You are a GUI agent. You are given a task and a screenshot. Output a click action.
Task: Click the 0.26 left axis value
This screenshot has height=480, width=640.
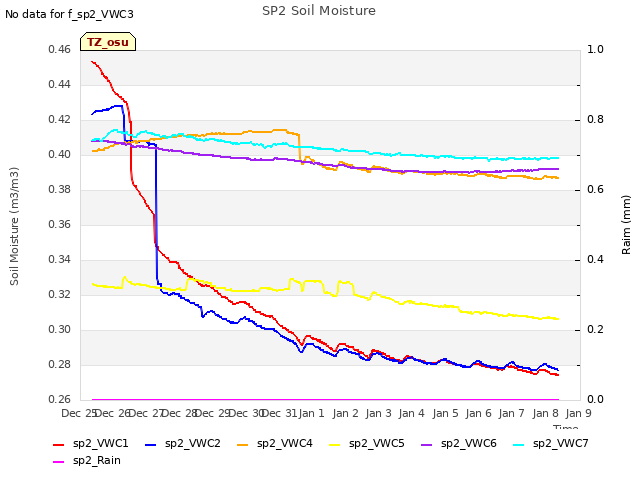coord(60,399)
